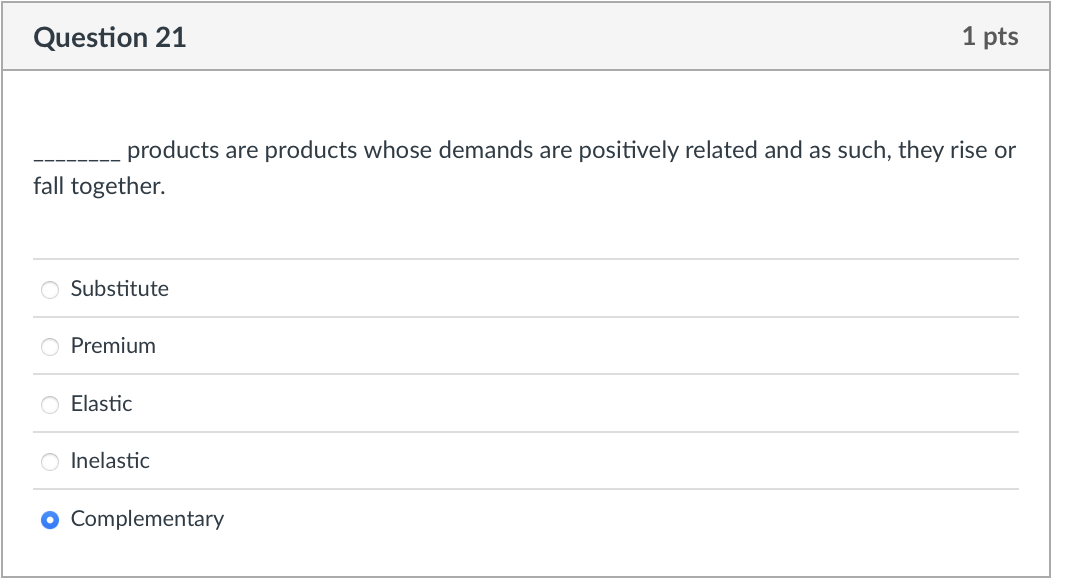The image size is (1066, 588).
Task: Click the empty middle of the question header bar
Action: click(x=570, y=38)
